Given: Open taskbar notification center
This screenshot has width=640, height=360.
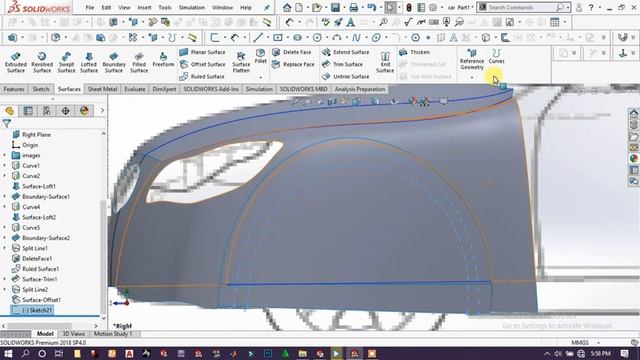Looking at the screenshot, I should (624, 353).
